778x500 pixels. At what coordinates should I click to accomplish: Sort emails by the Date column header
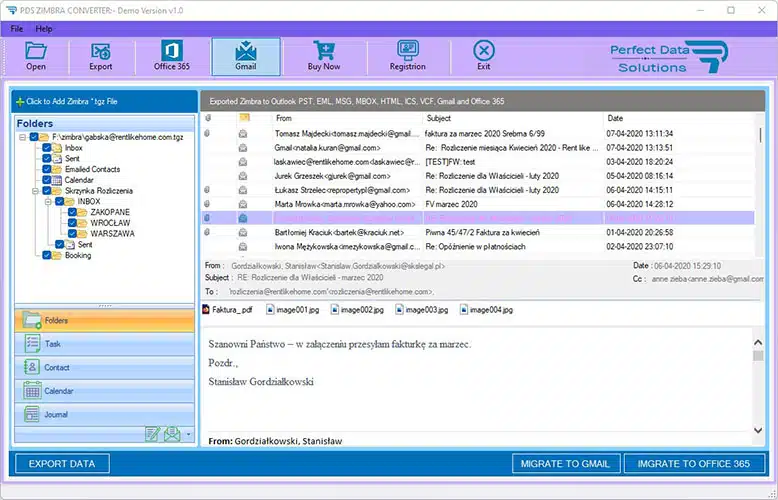[x=679, y=118]
